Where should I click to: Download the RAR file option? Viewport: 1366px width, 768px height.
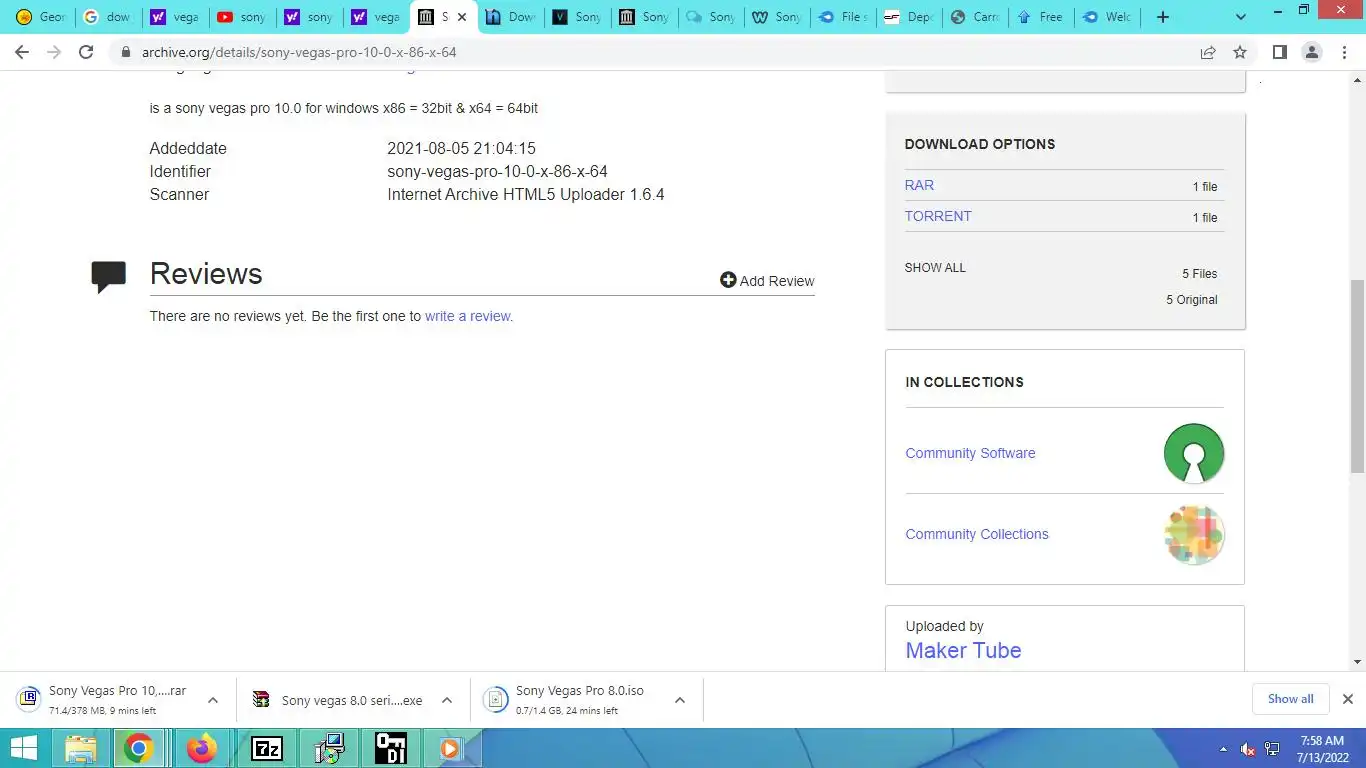(x=919, y=185)
